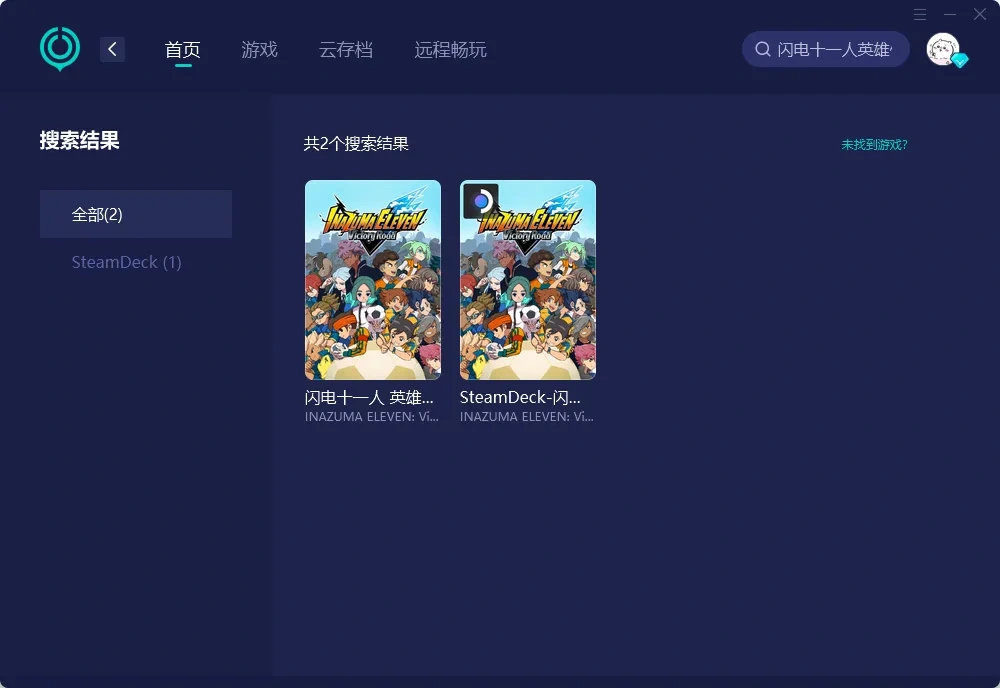Click INAZUMA ELEVEN subtitle under SteamDeck game
Image resolution: width=1000 pixels, height=688 pixels.
[x=527, y=417]
